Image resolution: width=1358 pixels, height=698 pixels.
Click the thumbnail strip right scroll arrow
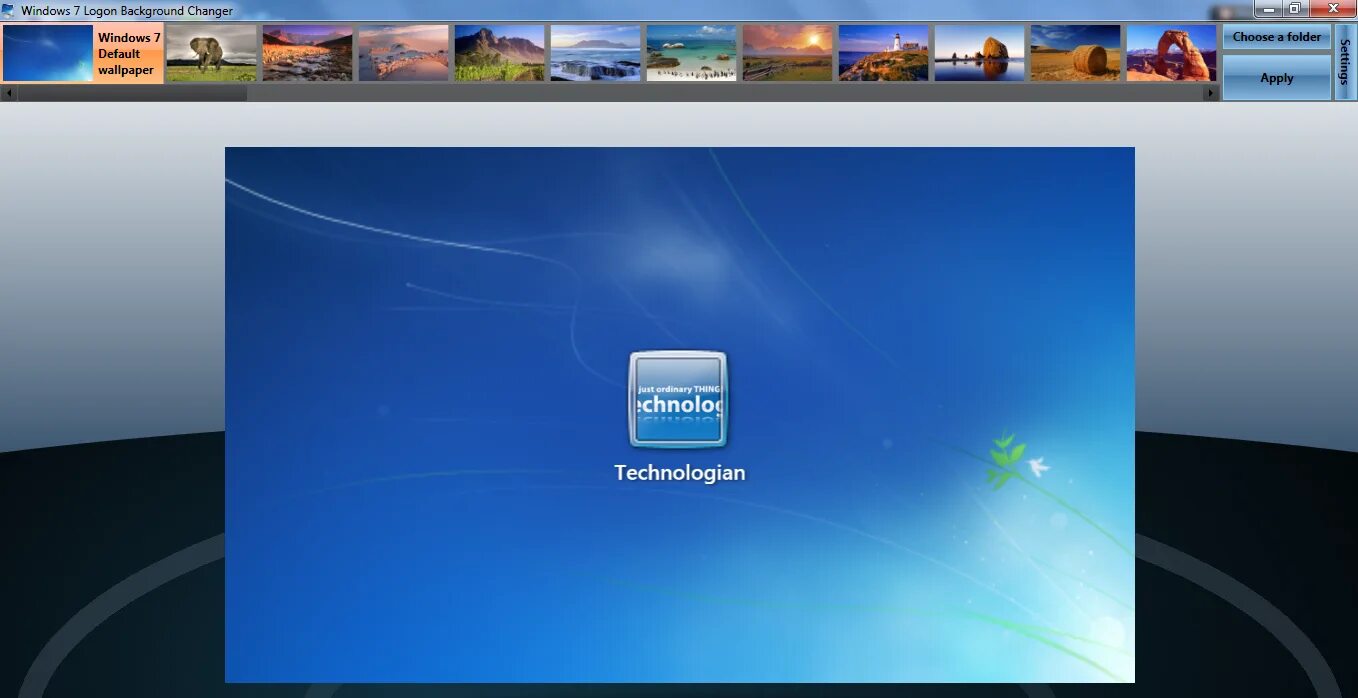1211,93
